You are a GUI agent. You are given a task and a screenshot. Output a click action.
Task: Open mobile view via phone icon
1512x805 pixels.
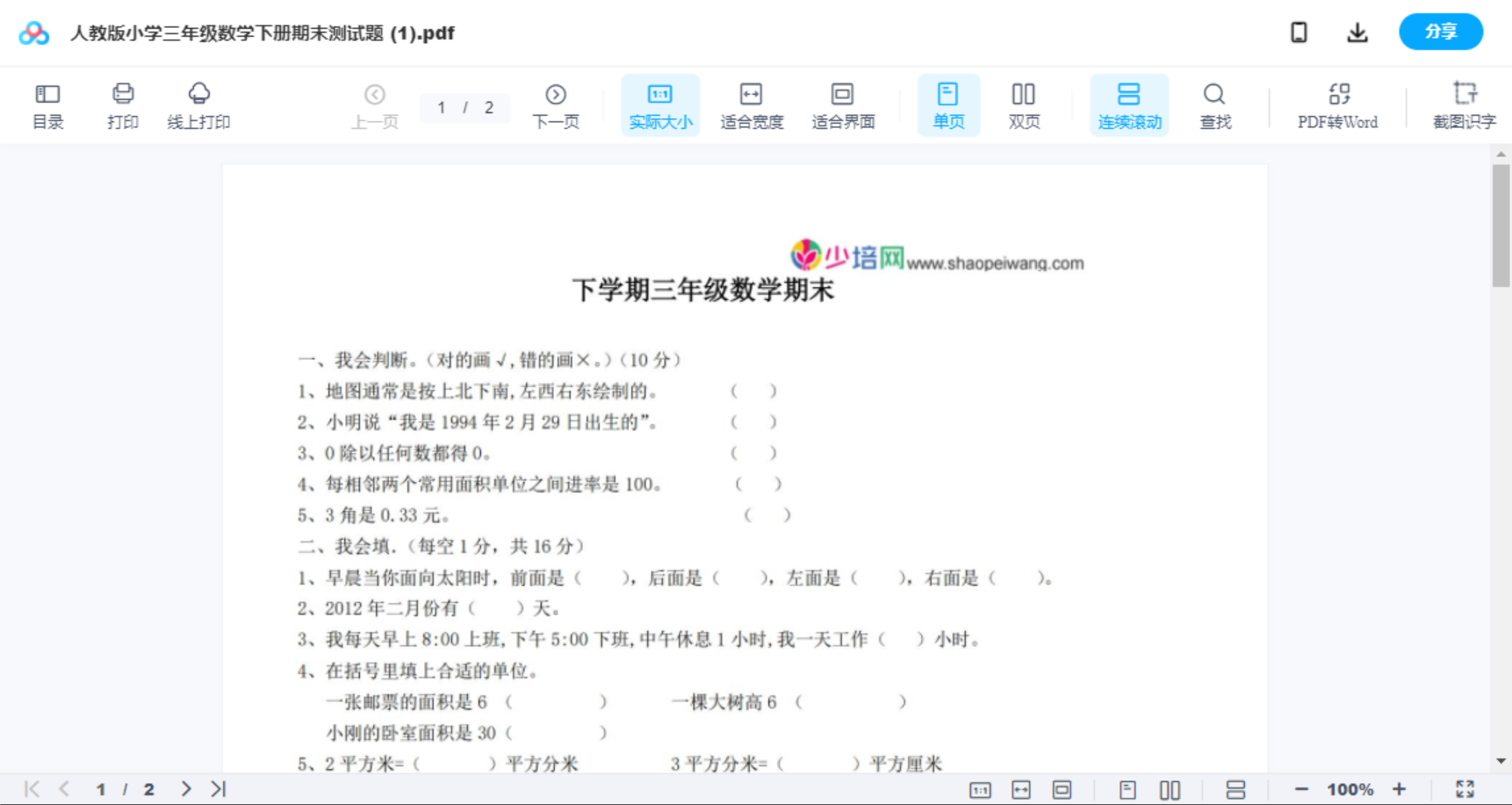1299,32
